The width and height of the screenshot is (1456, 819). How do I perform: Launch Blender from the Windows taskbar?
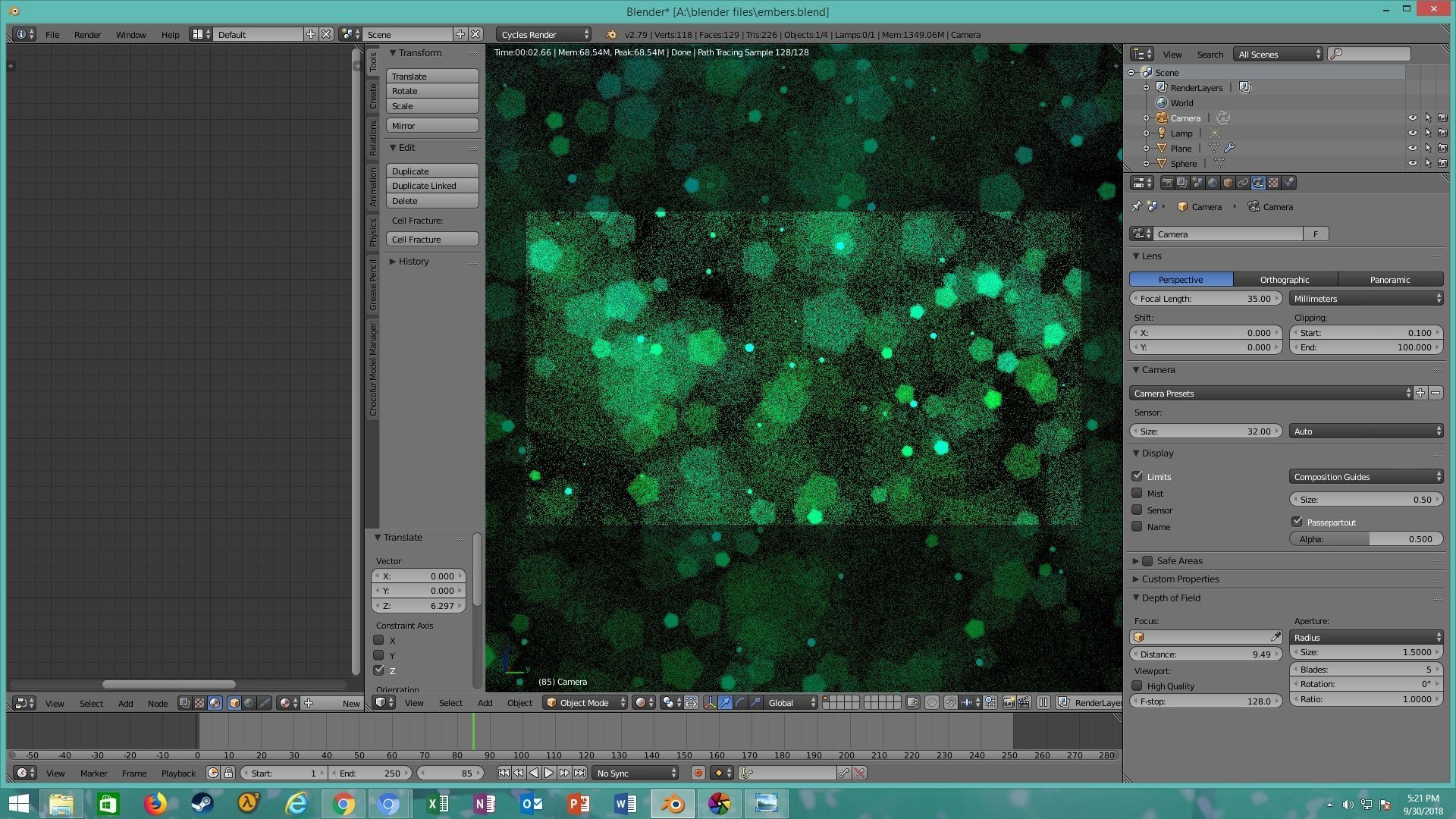(x=672, y=803)
